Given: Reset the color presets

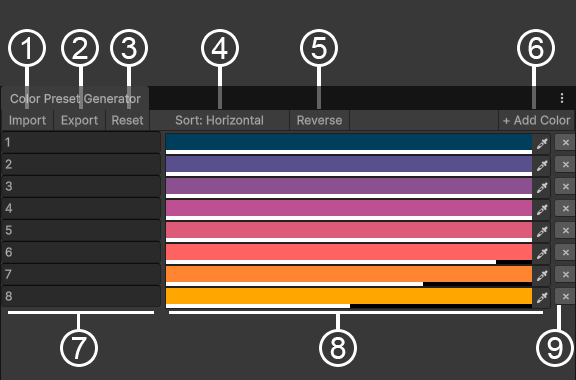Looking at the screenshot, I should pos(127,120).
